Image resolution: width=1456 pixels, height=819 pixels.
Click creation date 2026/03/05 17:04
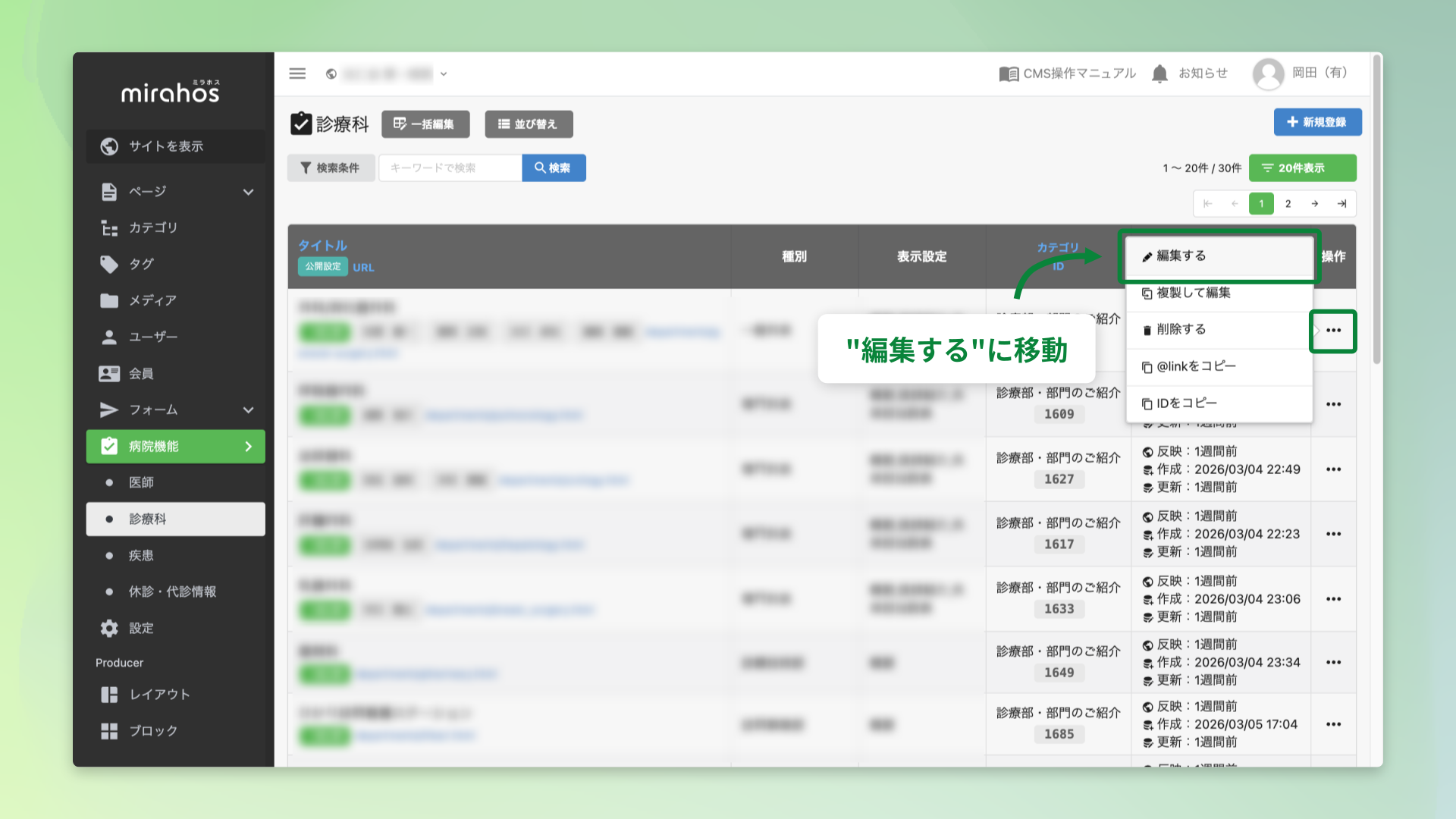1246,724
